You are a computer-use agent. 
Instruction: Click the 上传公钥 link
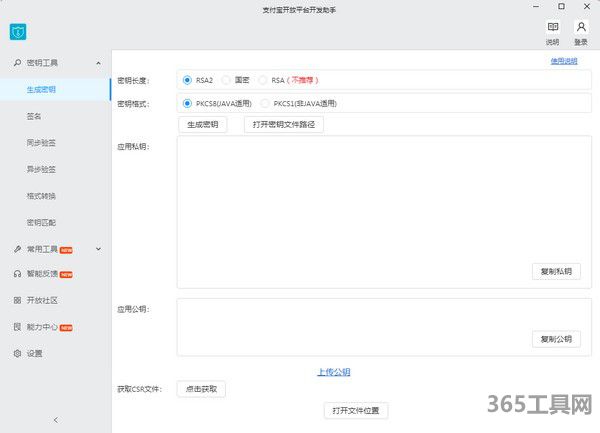coord(334,372)
